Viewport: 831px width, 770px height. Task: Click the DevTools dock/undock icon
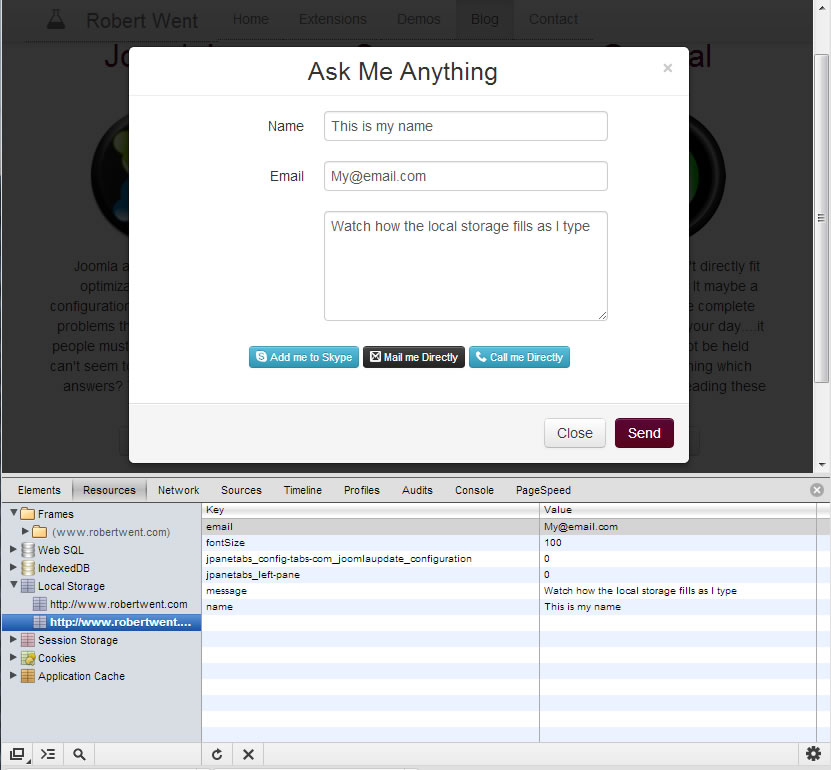(17, 754)
